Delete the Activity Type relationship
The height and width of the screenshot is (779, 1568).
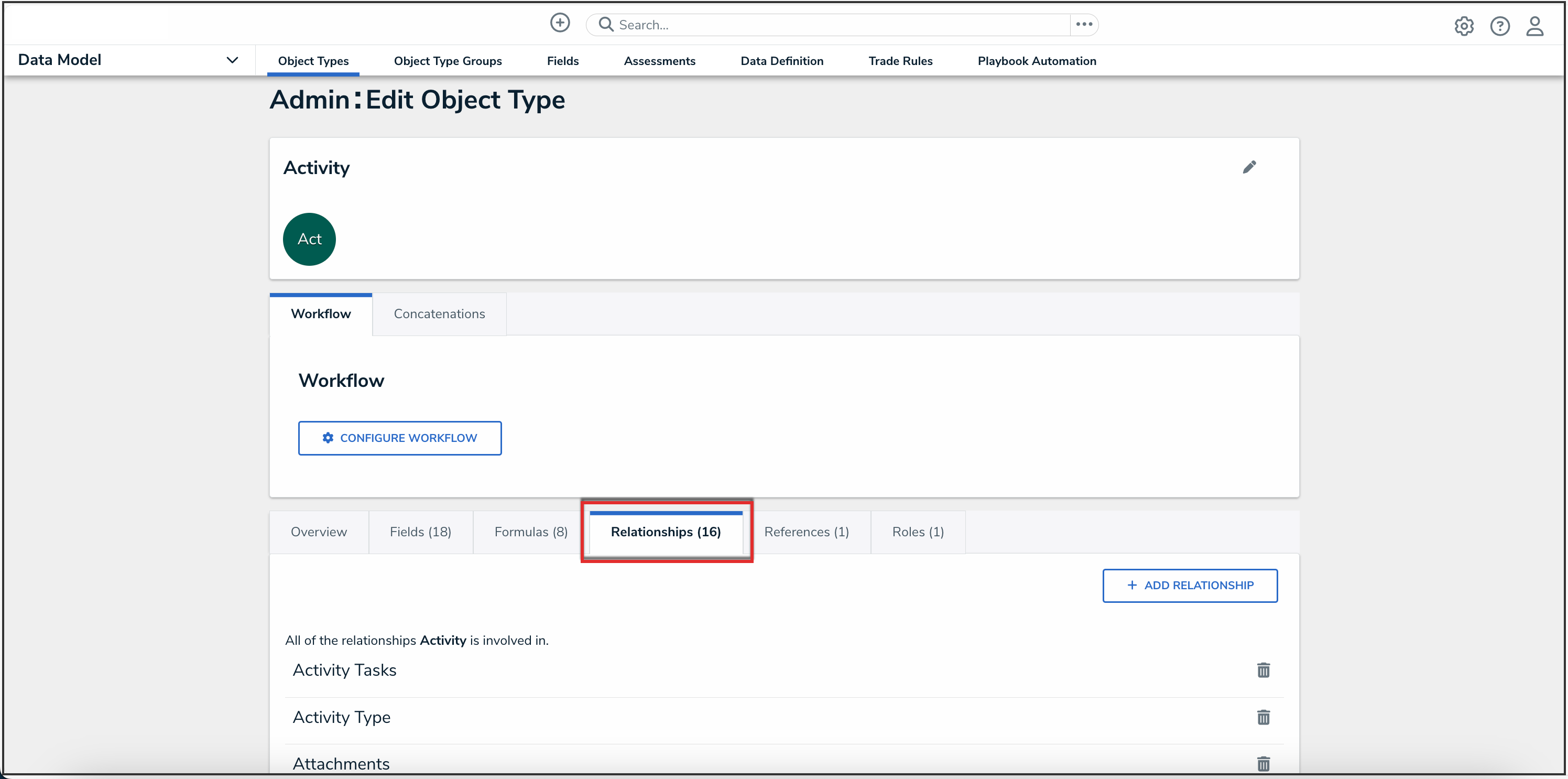click(x=1263, y=717)
